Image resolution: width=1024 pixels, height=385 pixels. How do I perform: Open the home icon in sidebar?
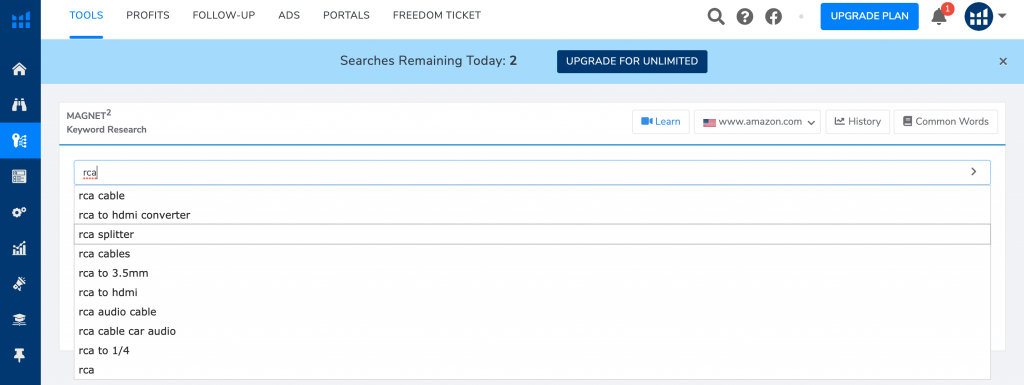20,69
